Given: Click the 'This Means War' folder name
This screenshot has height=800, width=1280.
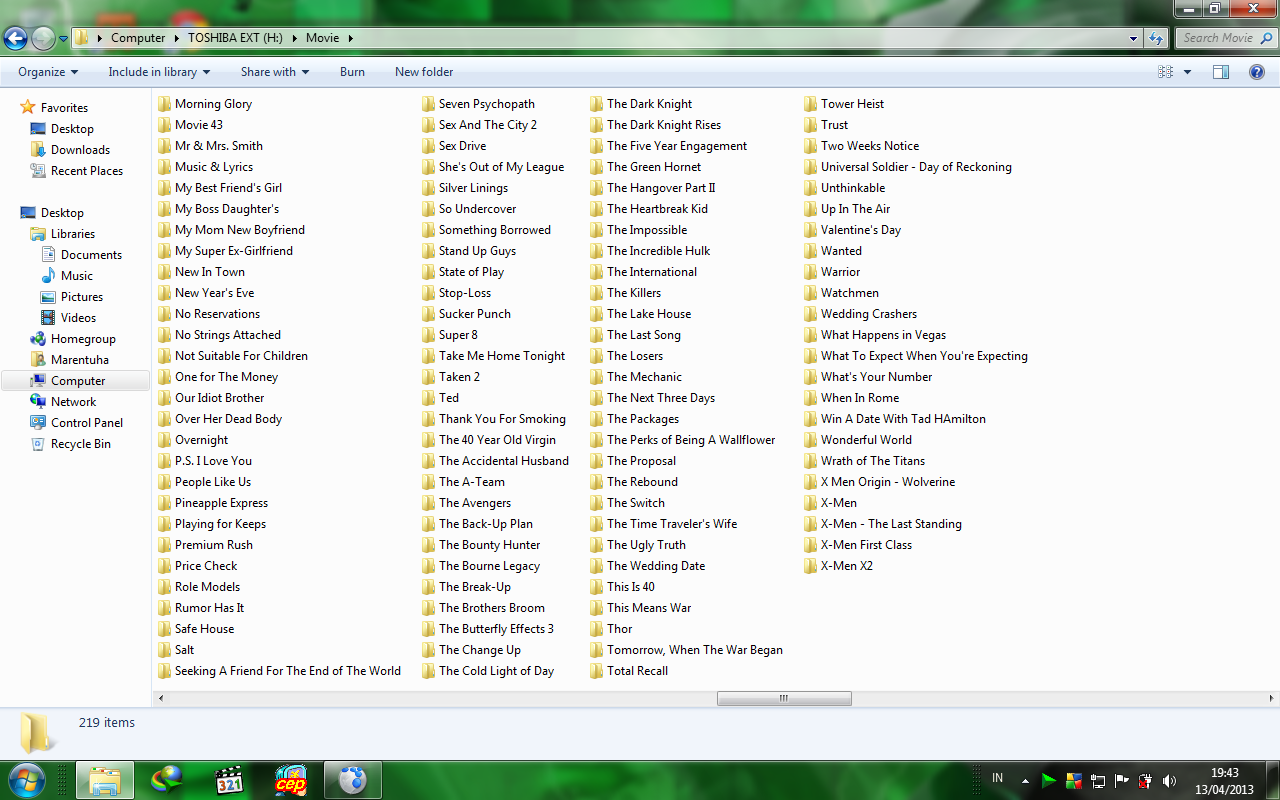Looking at the screenshot, I should click(649, 608).
